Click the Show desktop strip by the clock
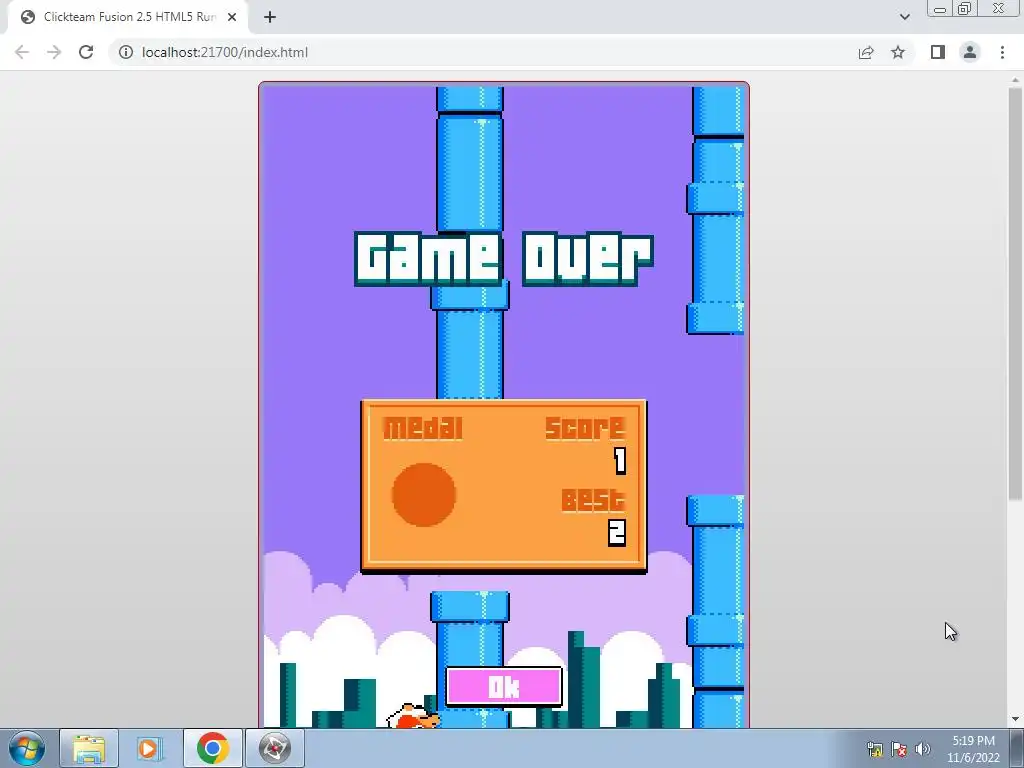Screen dimensions: 1024x768 point(1017,749)
